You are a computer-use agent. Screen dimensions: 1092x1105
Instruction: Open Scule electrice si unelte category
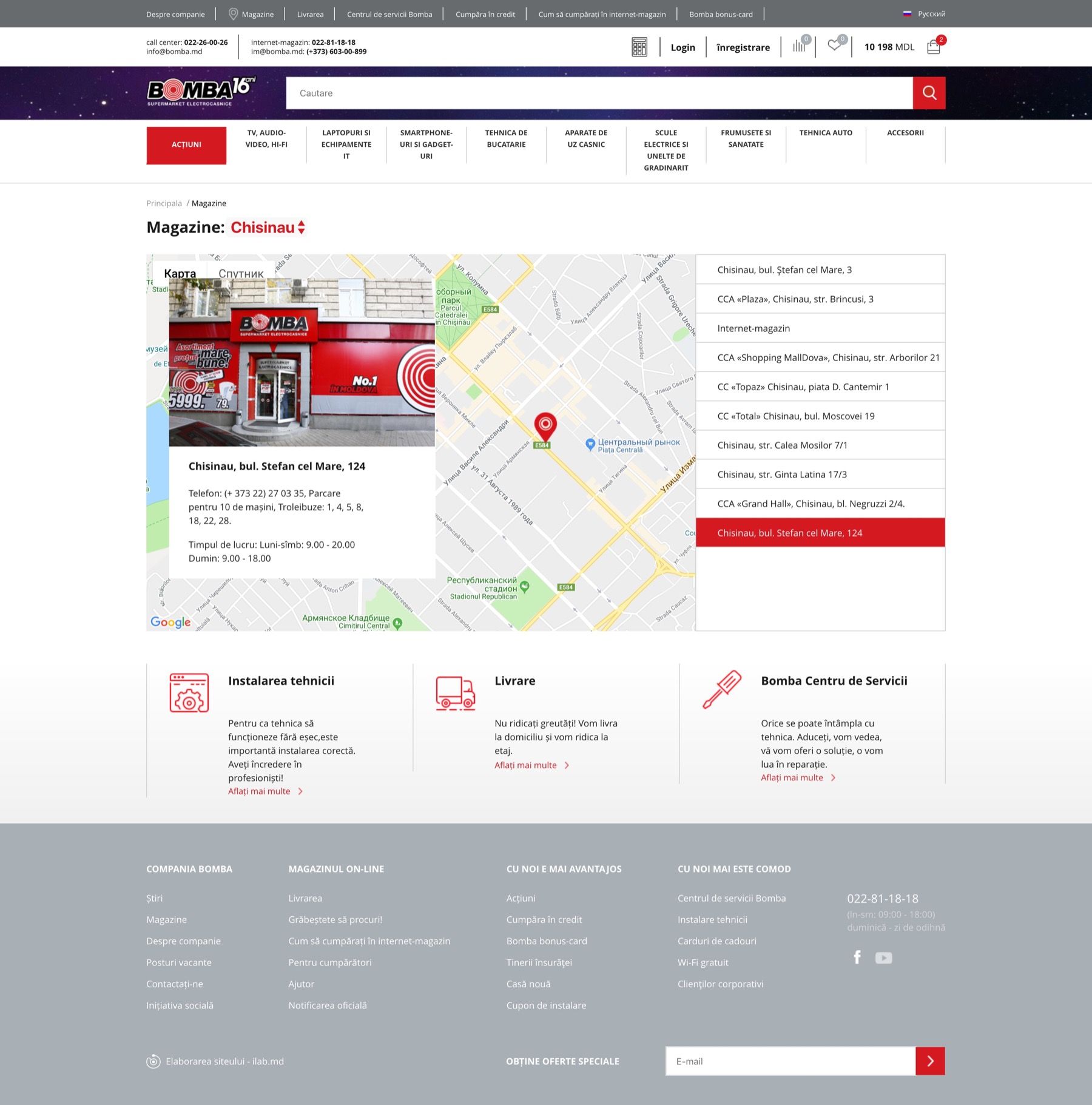(x=666, y=150)
